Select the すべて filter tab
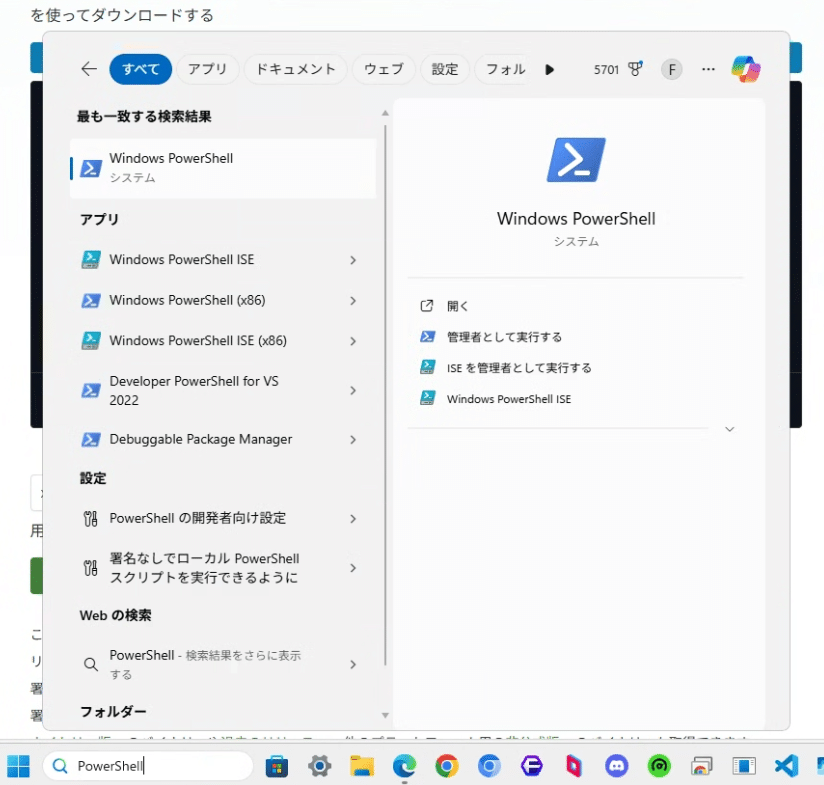Image resolution: width=824 pixels, height=785 pixels. point(140,69)
